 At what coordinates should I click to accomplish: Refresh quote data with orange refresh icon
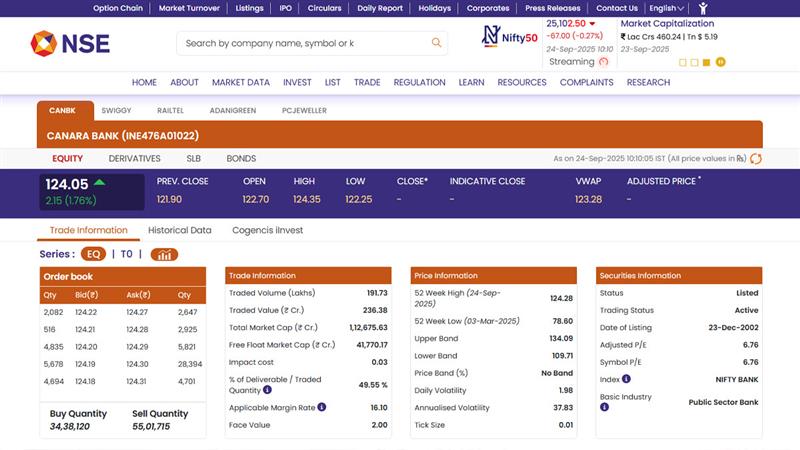coord(756,158)
